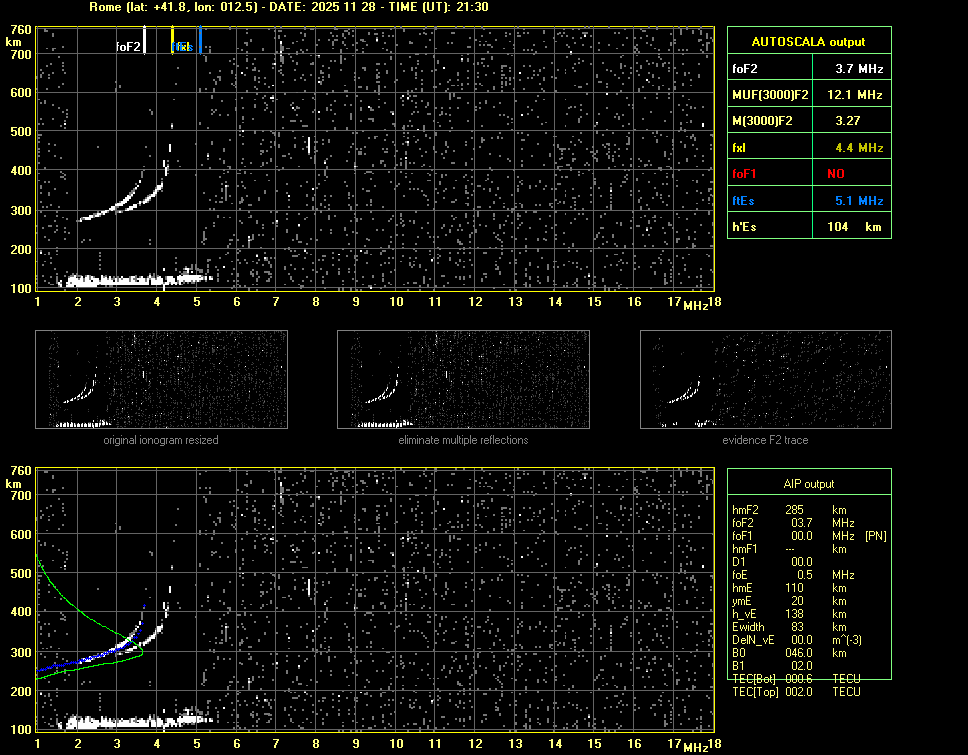Open the eliminate multiple reflections thumbnail
Image resolution: width=968 pixels, height=755 pixels.
pyautogui.click(x=463, y=379)
